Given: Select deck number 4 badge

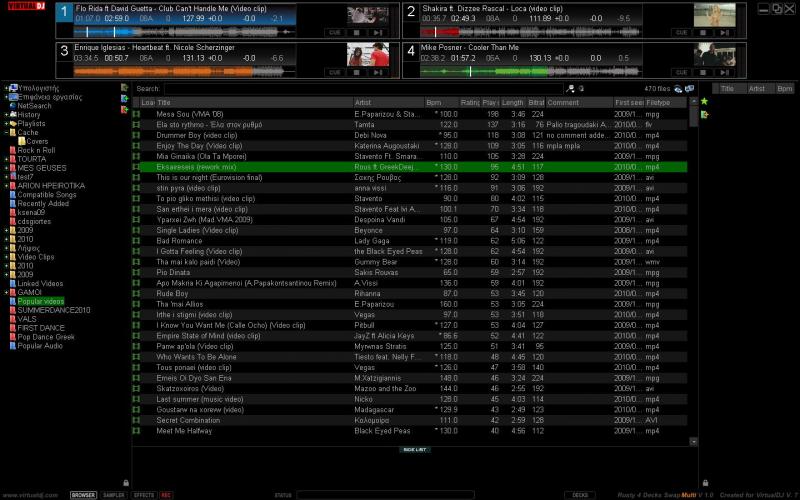Looking at the screenshot, I should point(411,52).
